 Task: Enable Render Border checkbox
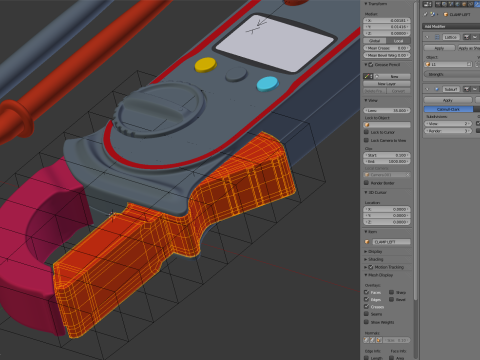[366, 183]
